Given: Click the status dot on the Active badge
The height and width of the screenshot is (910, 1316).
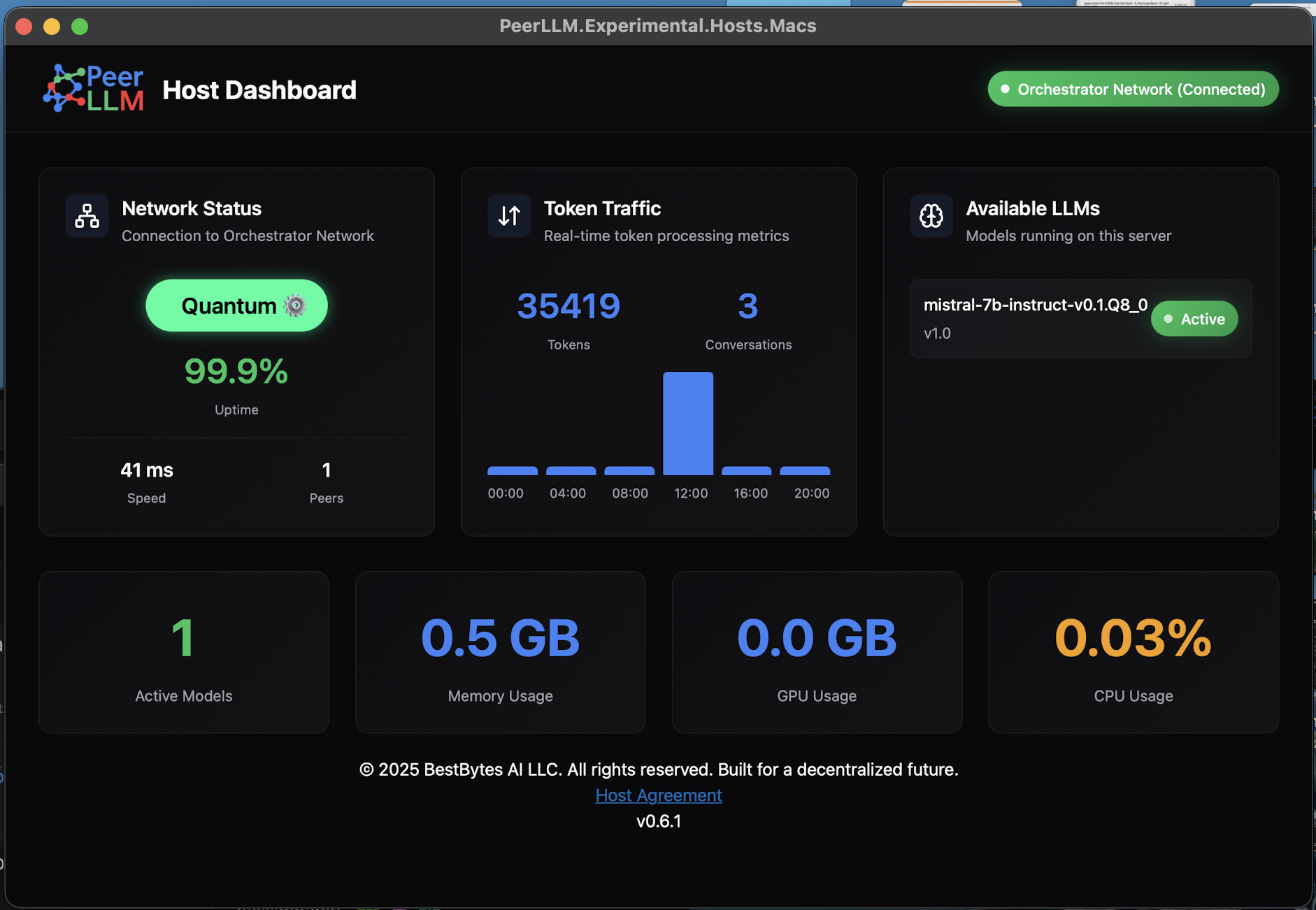Looking at the screenshot, I should click(x=1168, y=319).
